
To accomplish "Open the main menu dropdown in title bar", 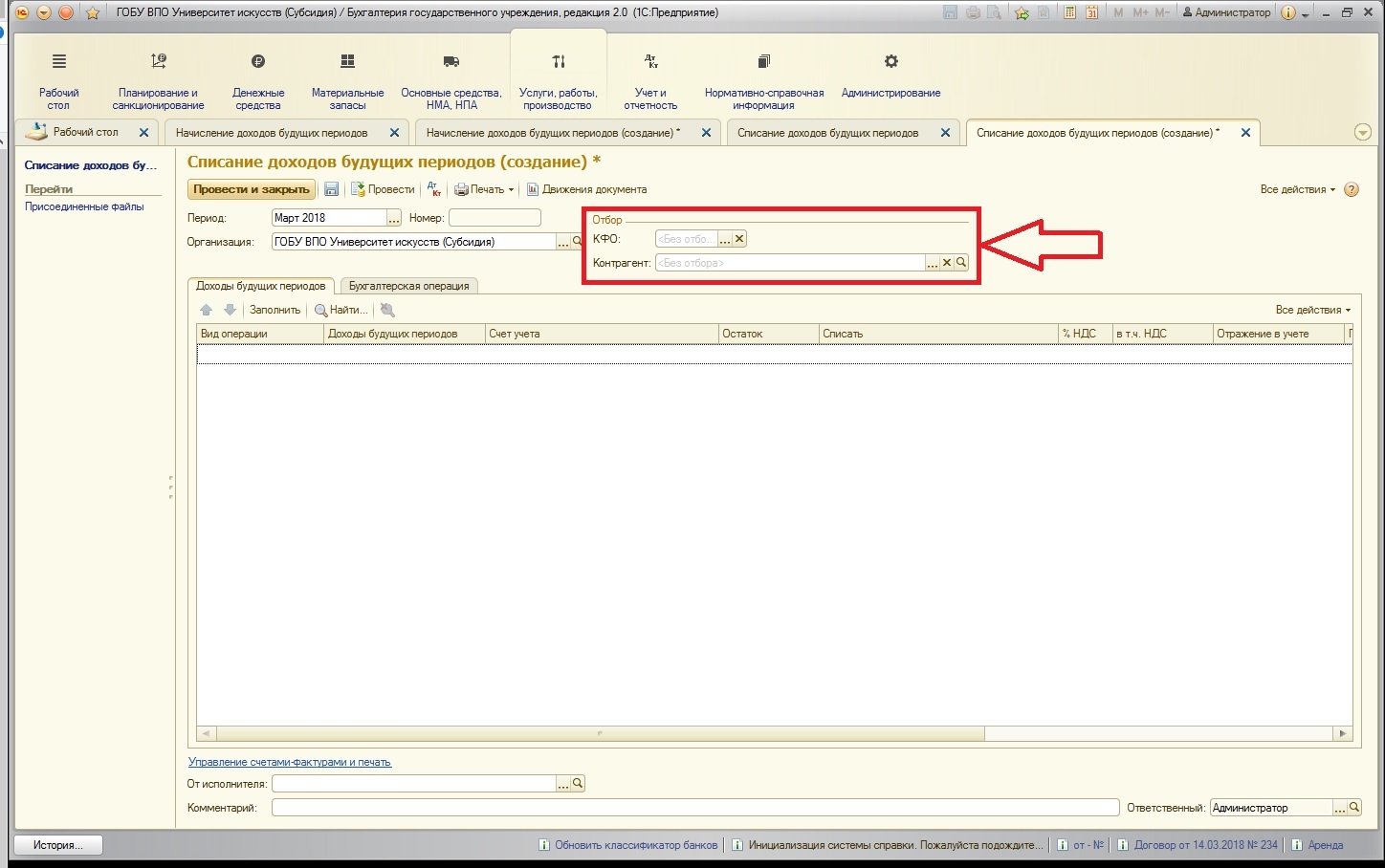I will [43, 12].
